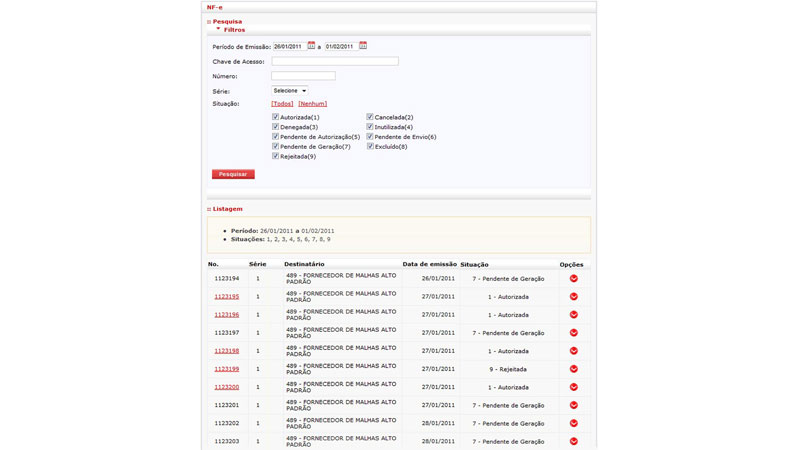Open options icon for invoice 1123199

point(573,369)
